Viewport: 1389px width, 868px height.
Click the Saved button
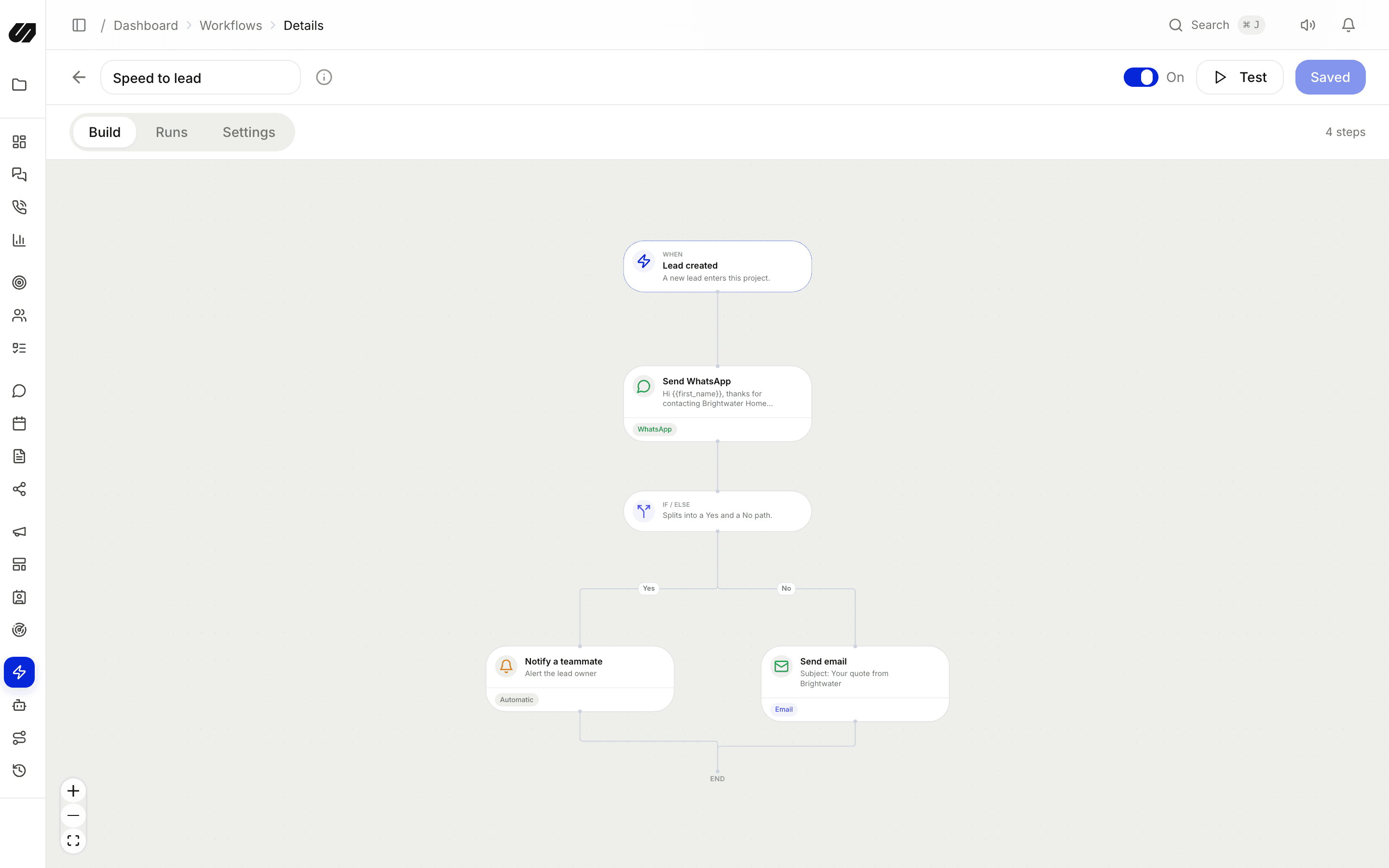coord(1330,78)
